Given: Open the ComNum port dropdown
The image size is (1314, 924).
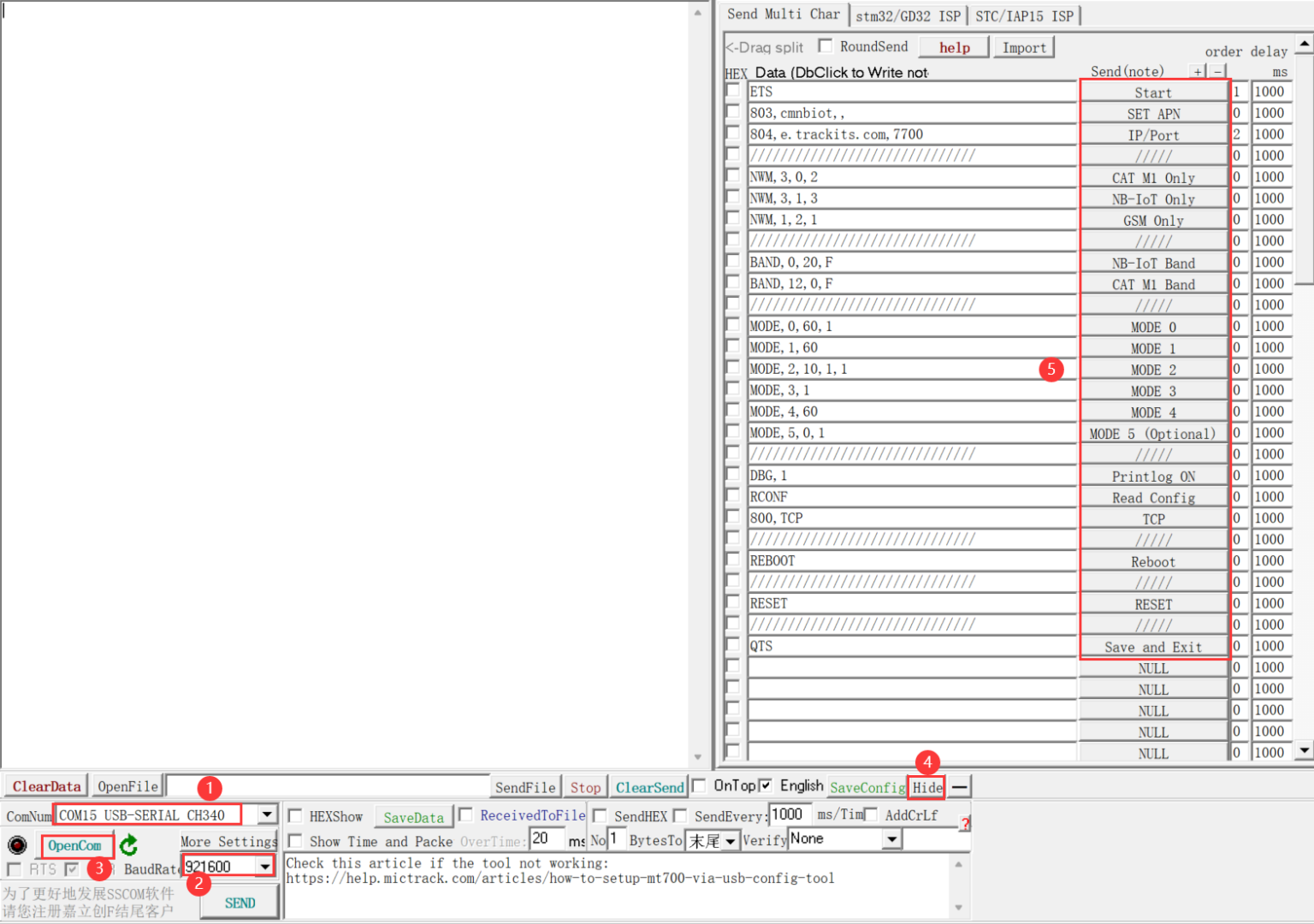Looking at the screenshot, I should point(266,814).
